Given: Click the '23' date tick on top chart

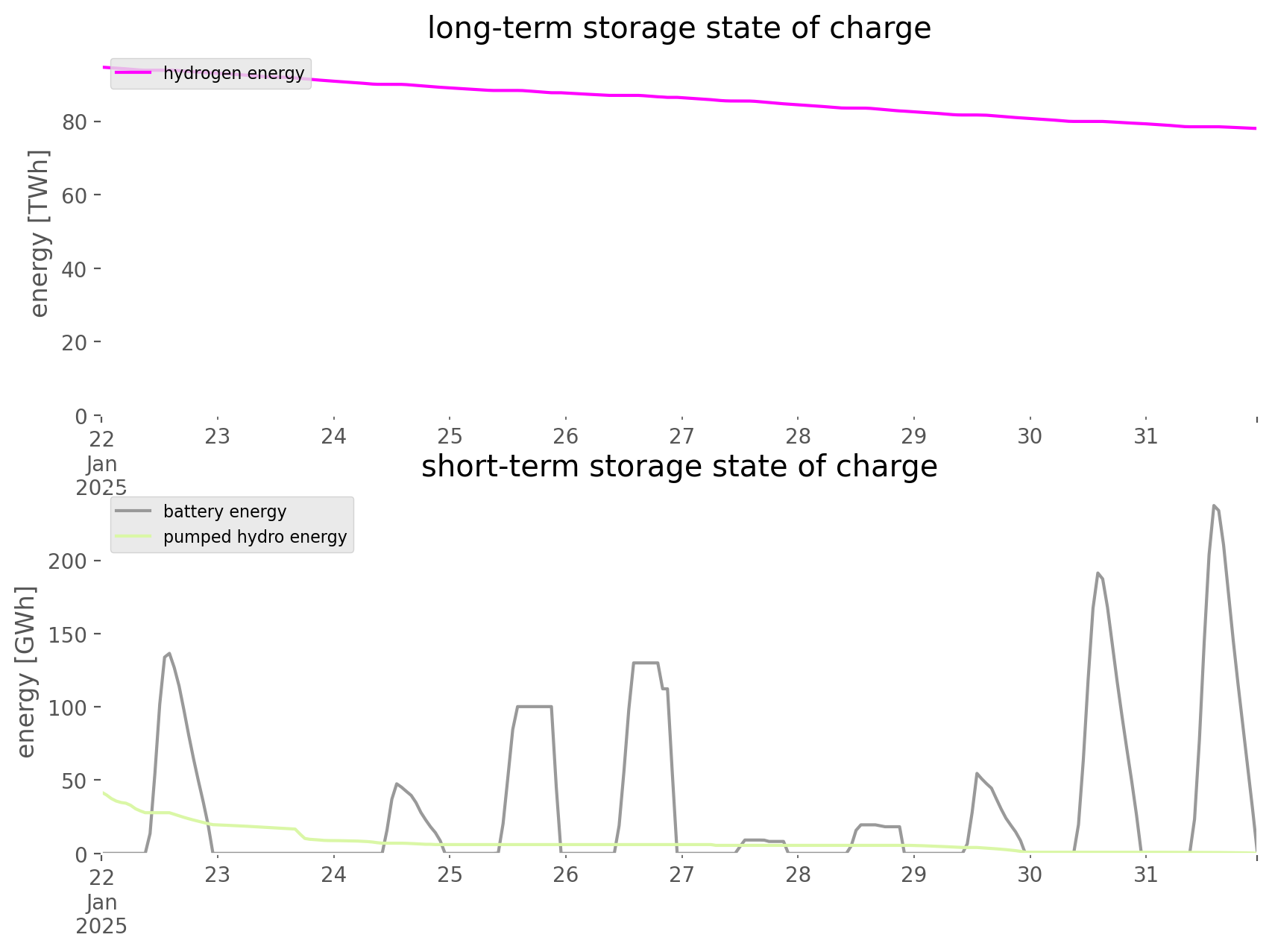Looking at the screenshot, I should point(218,437).
